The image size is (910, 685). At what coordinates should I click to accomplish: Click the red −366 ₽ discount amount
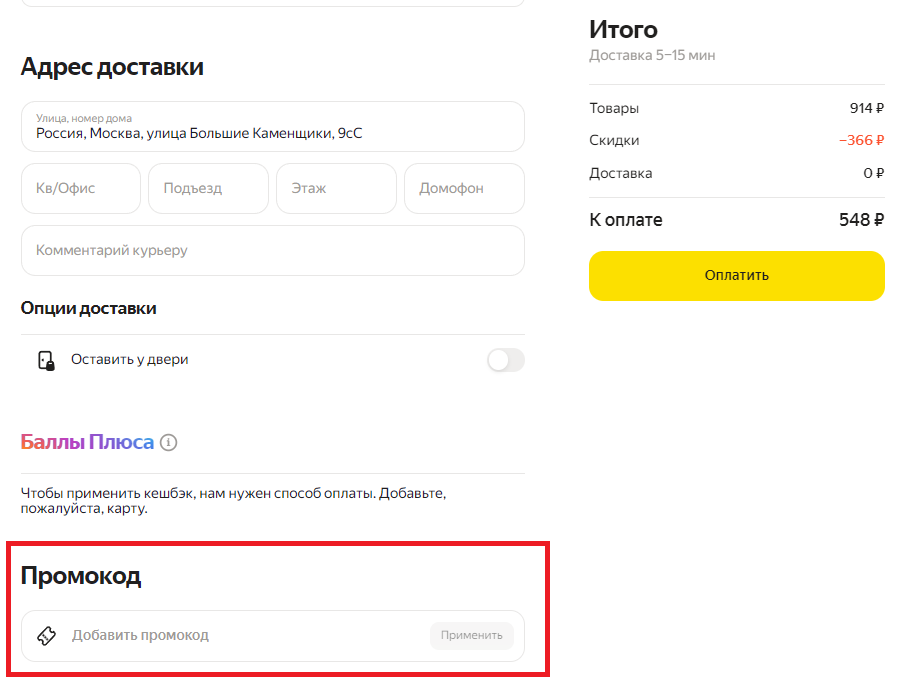click(861, 141)
